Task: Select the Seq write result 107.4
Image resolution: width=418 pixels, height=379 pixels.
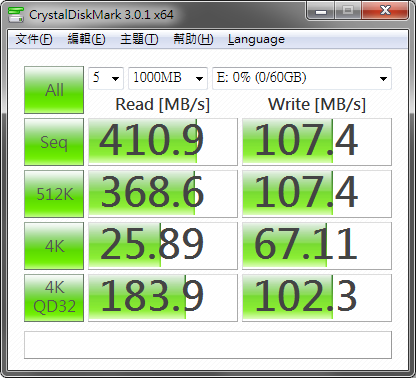Action: pyautogui.click(x=317, y=142)
